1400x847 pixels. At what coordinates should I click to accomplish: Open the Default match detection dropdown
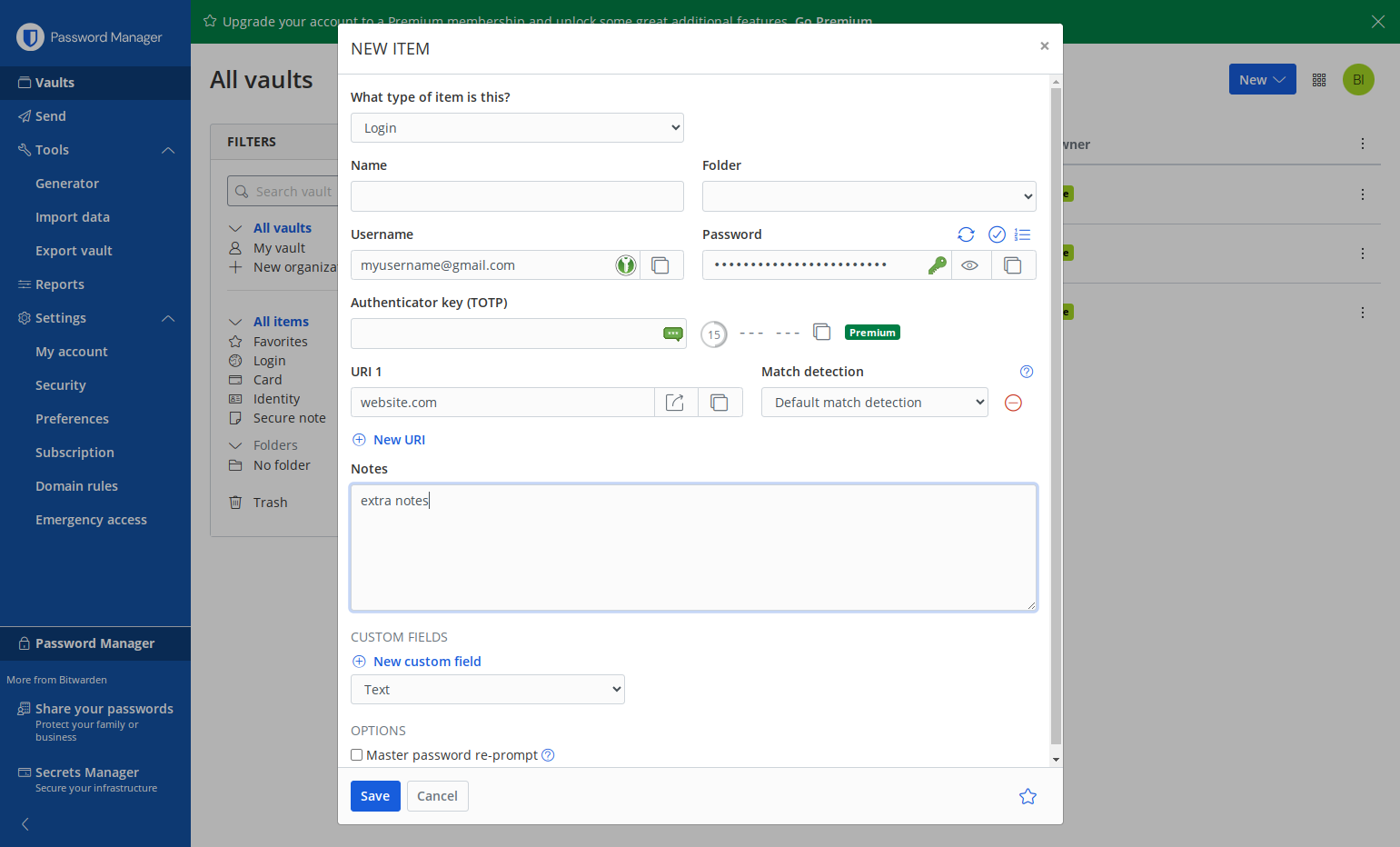click(874, 403)
